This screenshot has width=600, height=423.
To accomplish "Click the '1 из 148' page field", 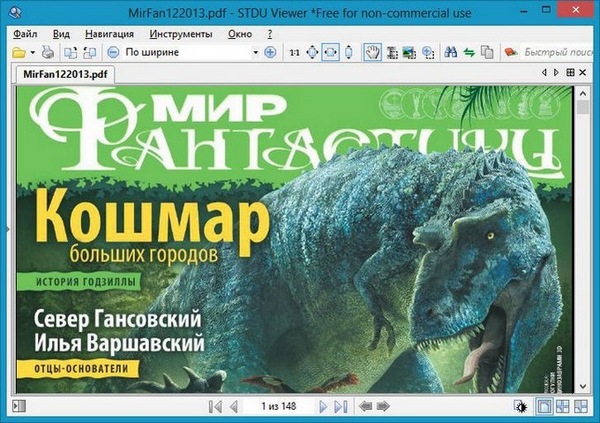I will click(x=279, y=406).
